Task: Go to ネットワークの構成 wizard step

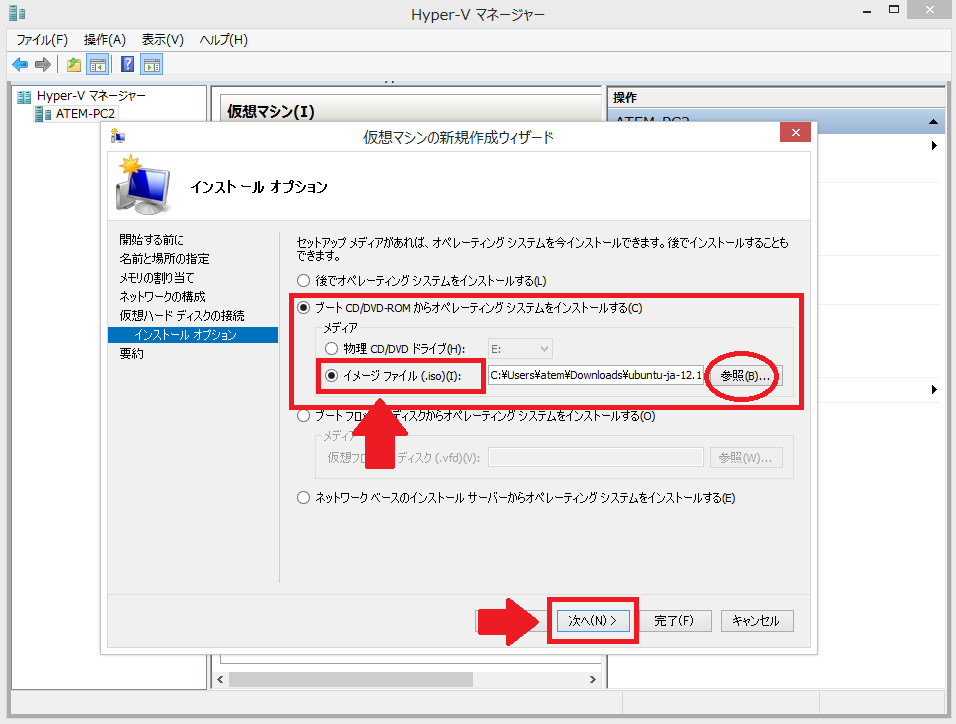Action: click(162, 296)
